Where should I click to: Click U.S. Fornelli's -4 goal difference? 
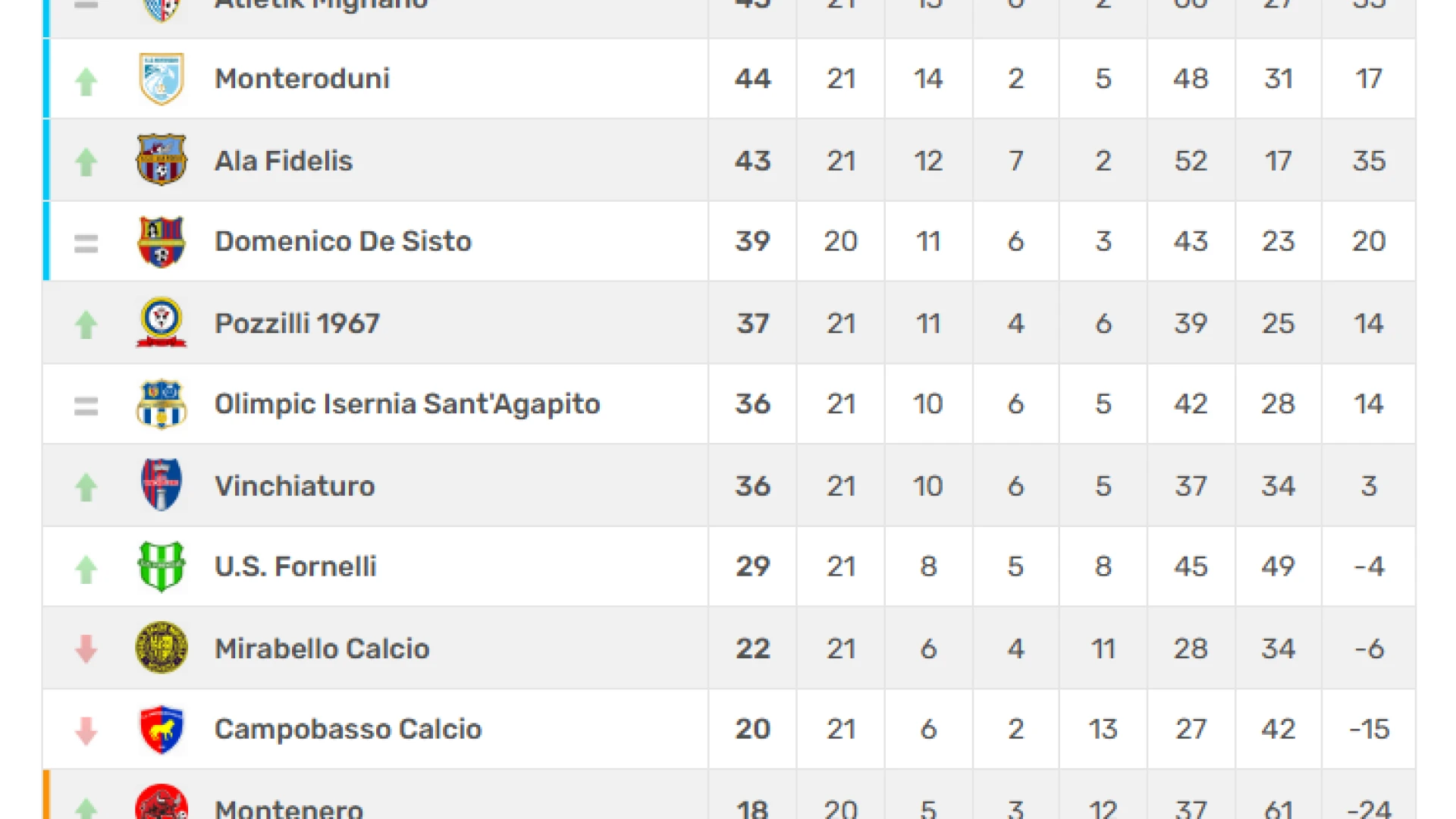pyautogui.click(x=1370, y=566)
